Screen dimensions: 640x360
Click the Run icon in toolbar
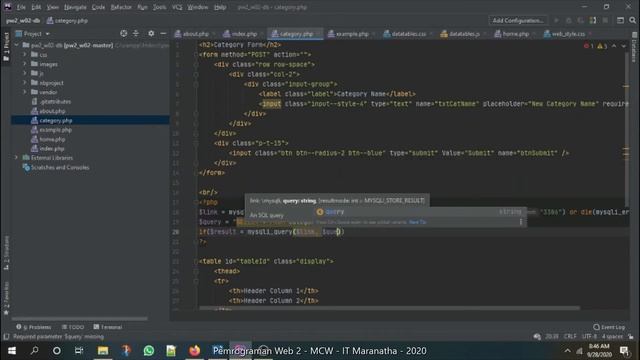[556, 20]
